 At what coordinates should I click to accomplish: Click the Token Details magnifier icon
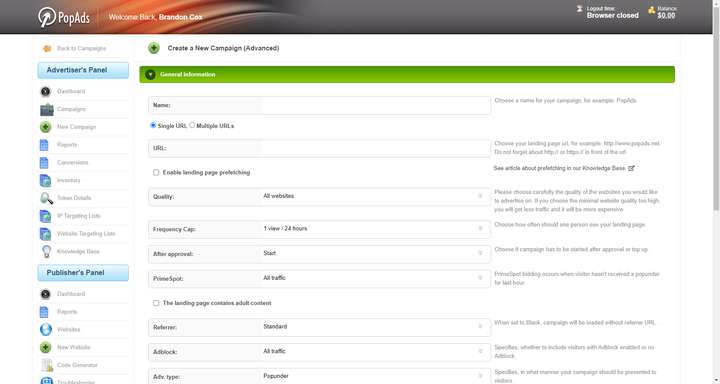click(46, 198)
